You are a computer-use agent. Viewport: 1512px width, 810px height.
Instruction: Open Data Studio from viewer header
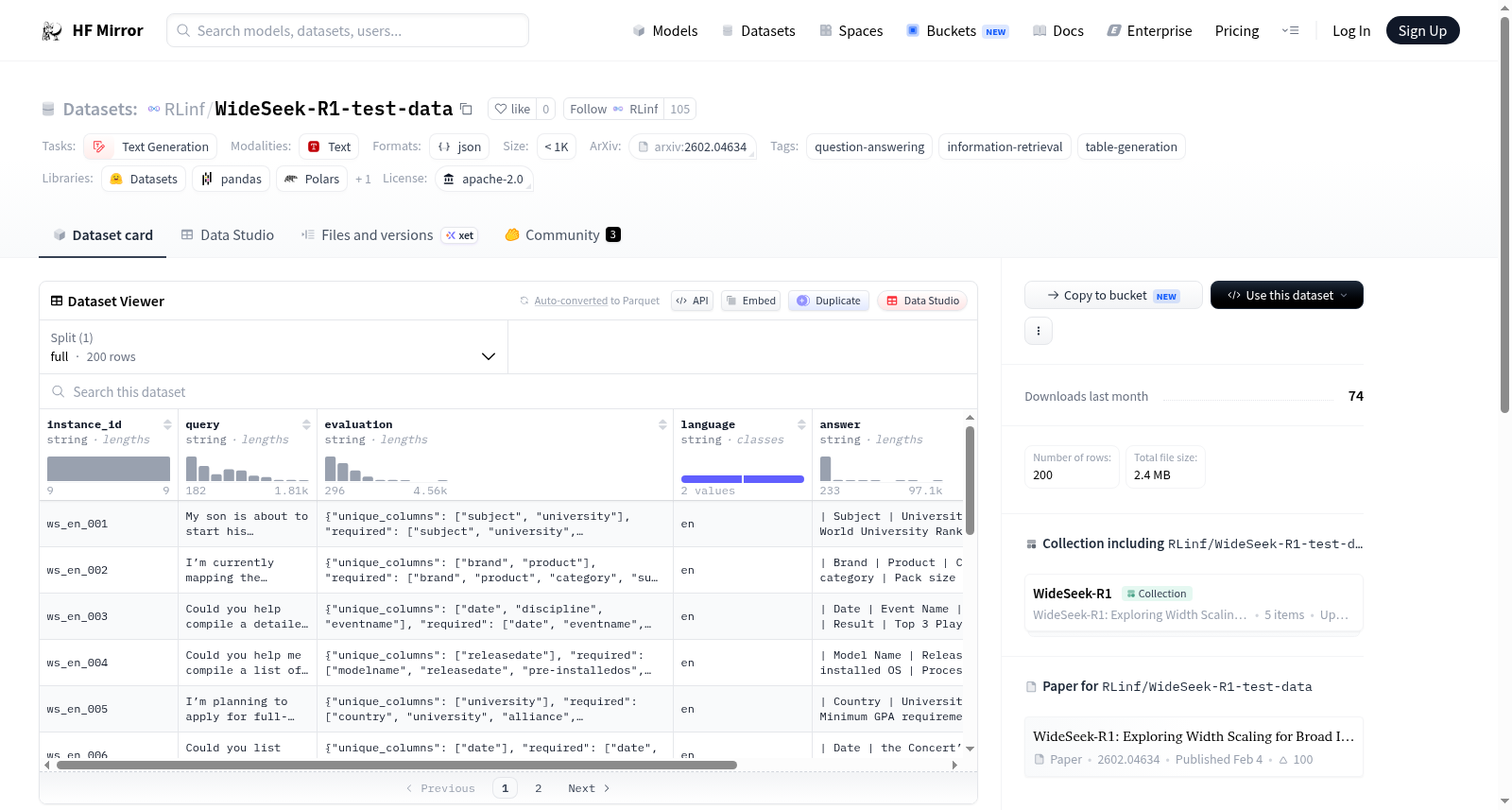(x=922, y=301)
